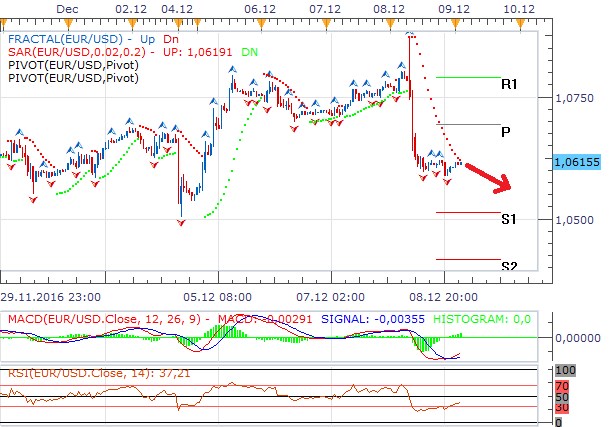Select the green R1 horizontal line
Viewport: 610px width, 427px height.
pyautogui.click(x=468, y=77)
